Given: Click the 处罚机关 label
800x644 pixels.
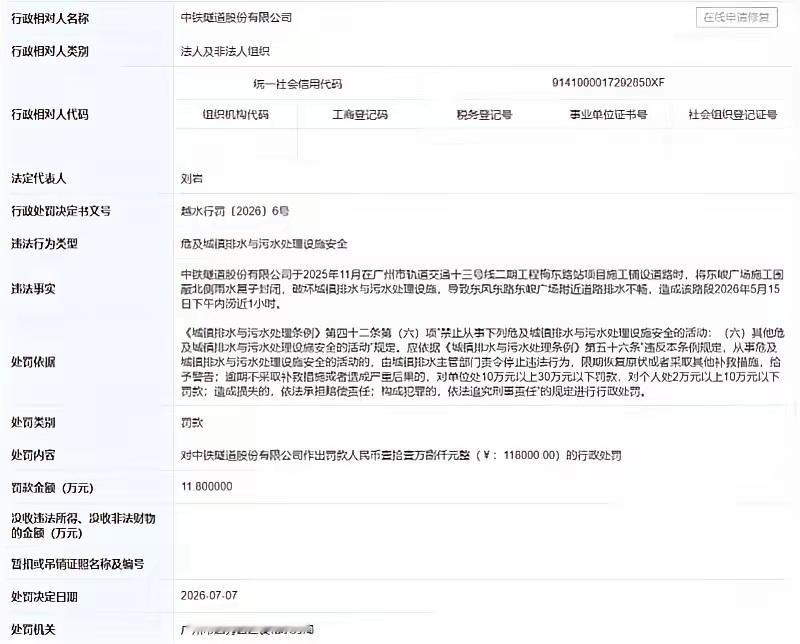Looking at the screenshot, I should (33, 630).
